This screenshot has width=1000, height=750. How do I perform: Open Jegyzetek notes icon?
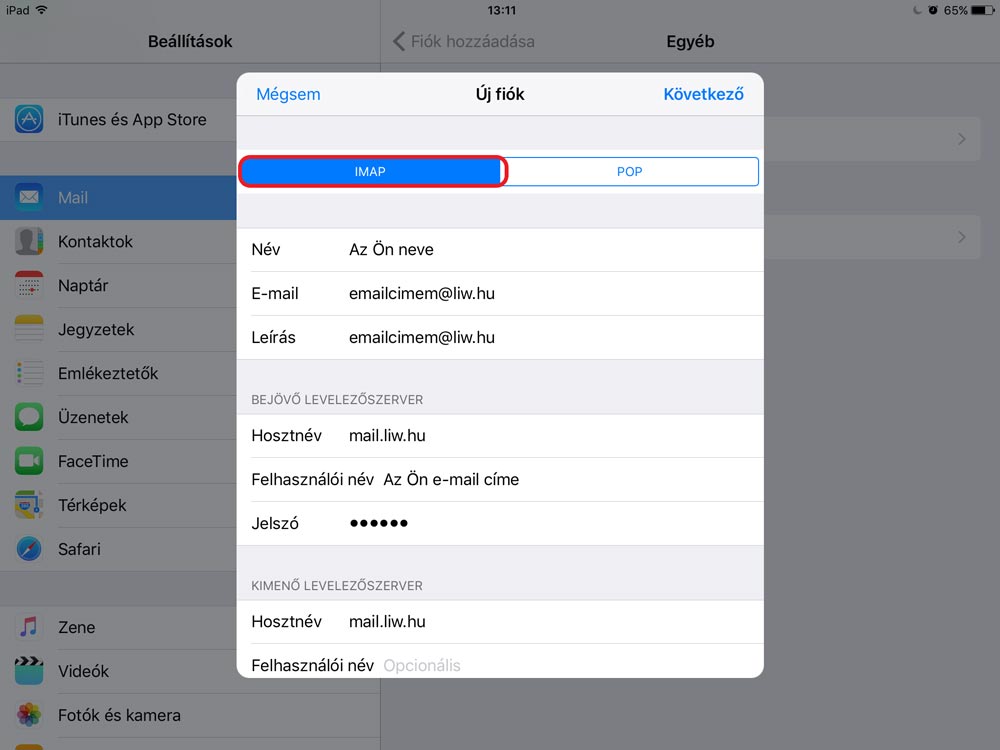click(29, 330)
